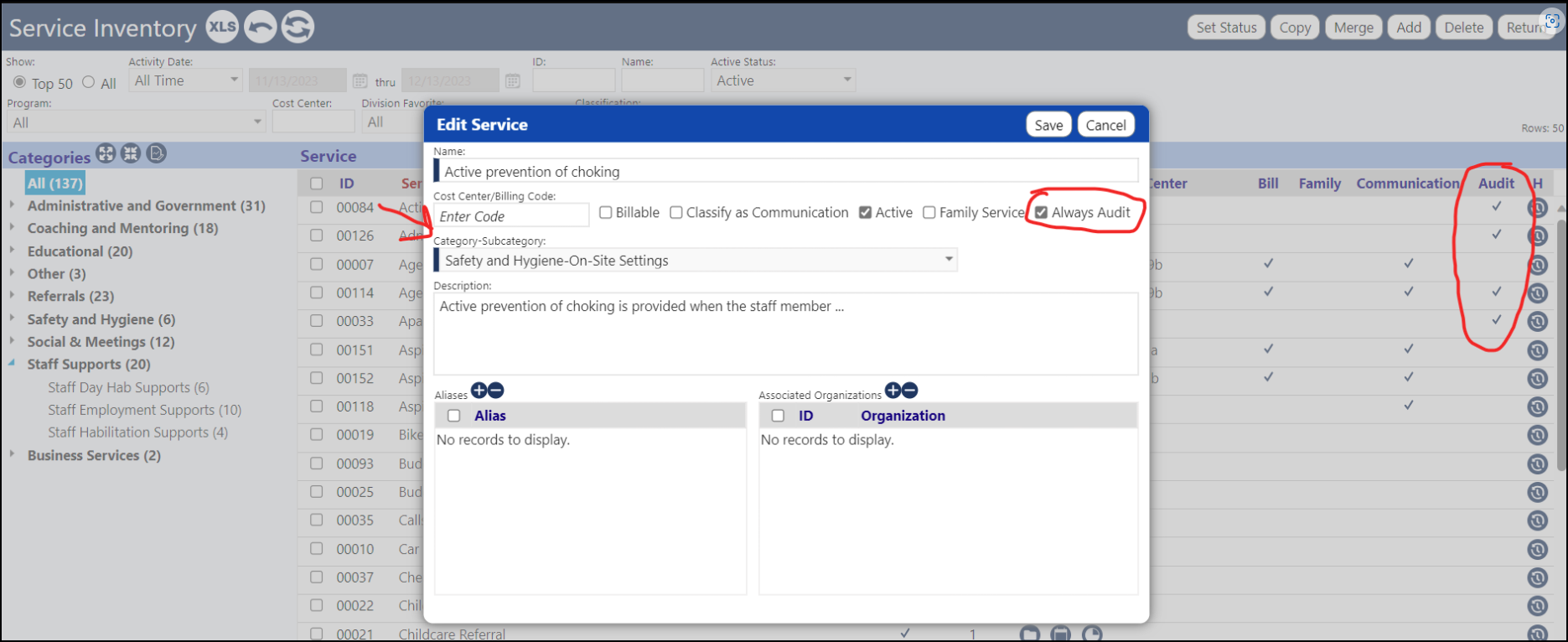The height and width of the screenshot is (642, 1568).
Task: Click into the Description text area
Action: coord(786,334)
